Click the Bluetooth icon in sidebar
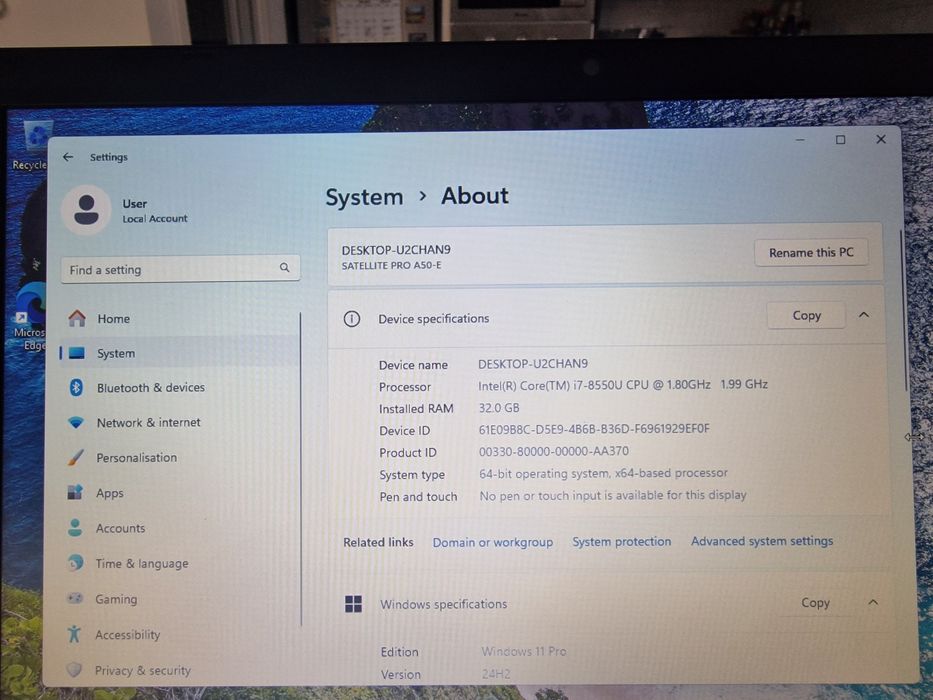Viewport: 933px width, 700px height. click(x=76, y=388)
